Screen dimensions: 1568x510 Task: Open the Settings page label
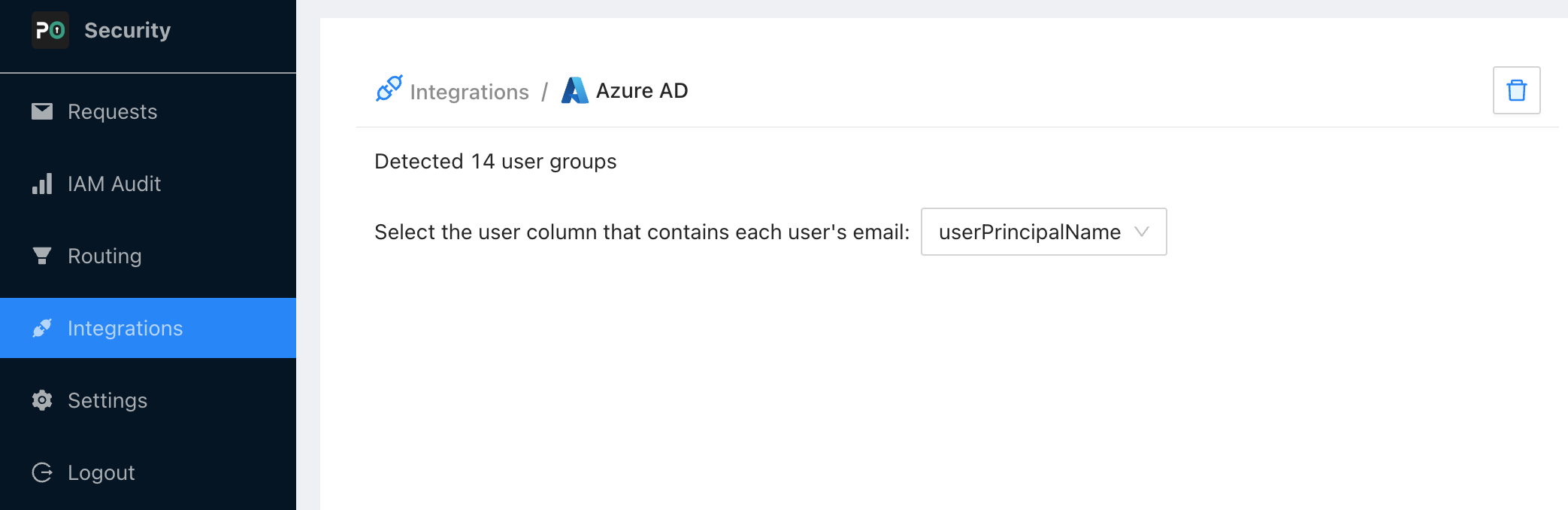107,400
